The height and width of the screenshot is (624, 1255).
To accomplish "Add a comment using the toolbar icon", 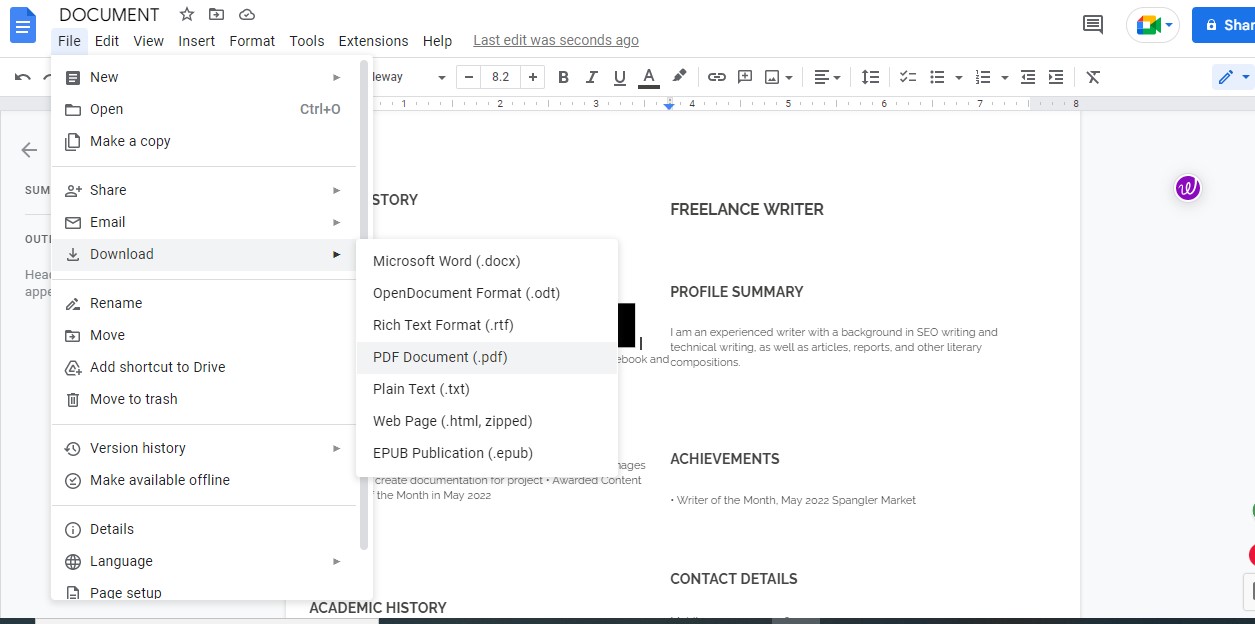I will 744,76.
